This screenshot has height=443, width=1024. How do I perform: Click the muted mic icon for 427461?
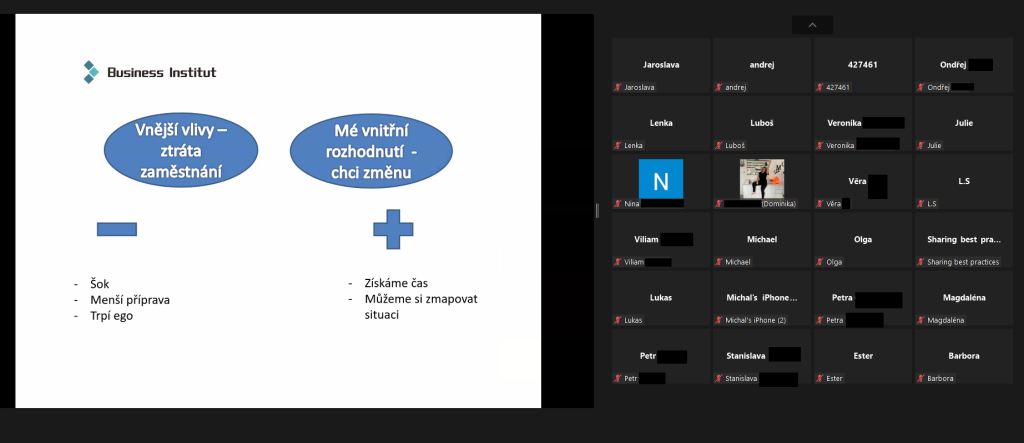click(x=819, y=87)
